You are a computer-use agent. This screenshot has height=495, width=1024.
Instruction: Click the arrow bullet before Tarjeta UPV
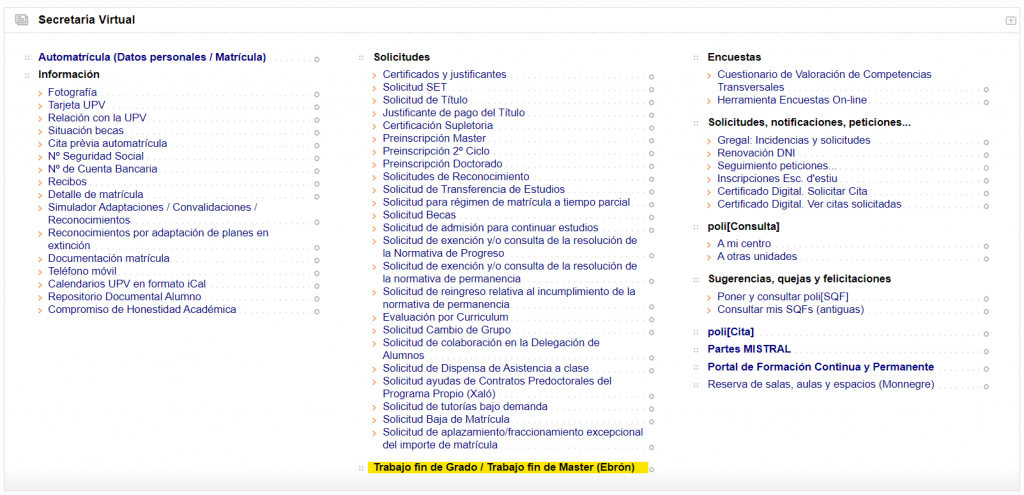point(41,106)
